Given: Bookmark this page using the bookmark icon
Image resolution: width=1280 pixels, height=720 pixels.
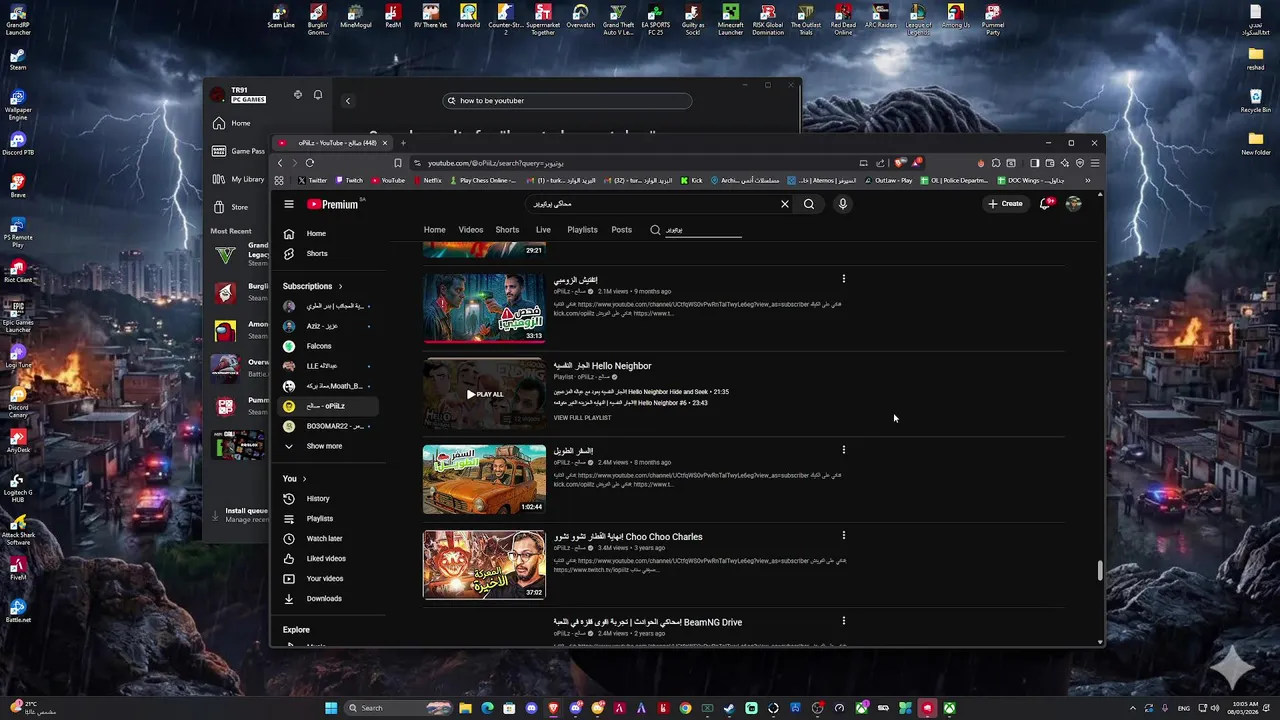Looking at the screenshot, I should pyautogui.click(x=398, y=163).
